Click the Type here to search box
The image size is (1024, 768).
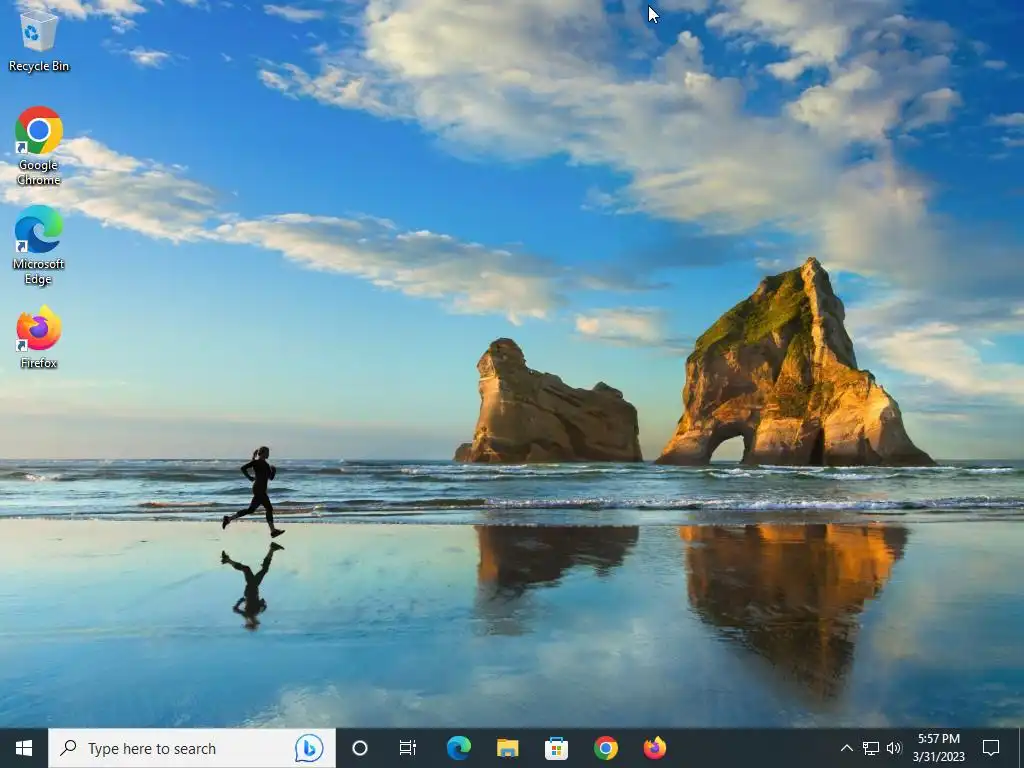pyautogui.click(x=192, y=748)
